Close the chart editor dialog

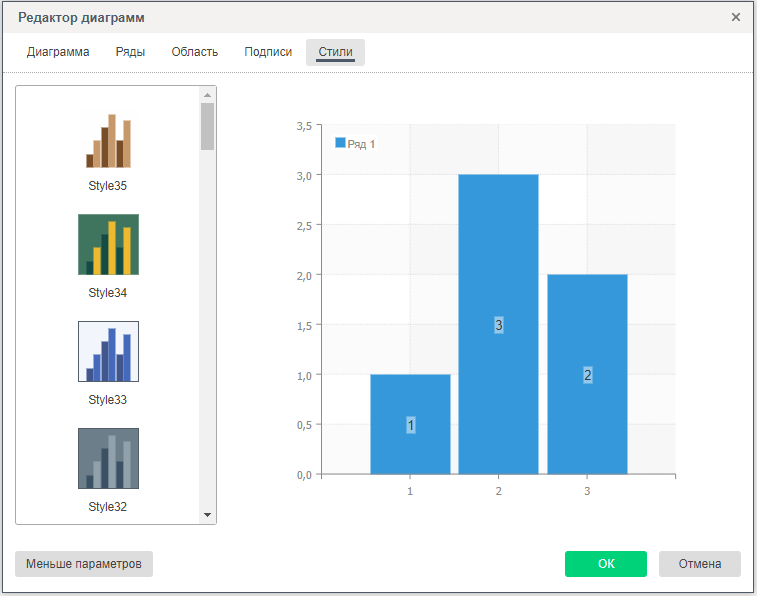pos(736,17)
